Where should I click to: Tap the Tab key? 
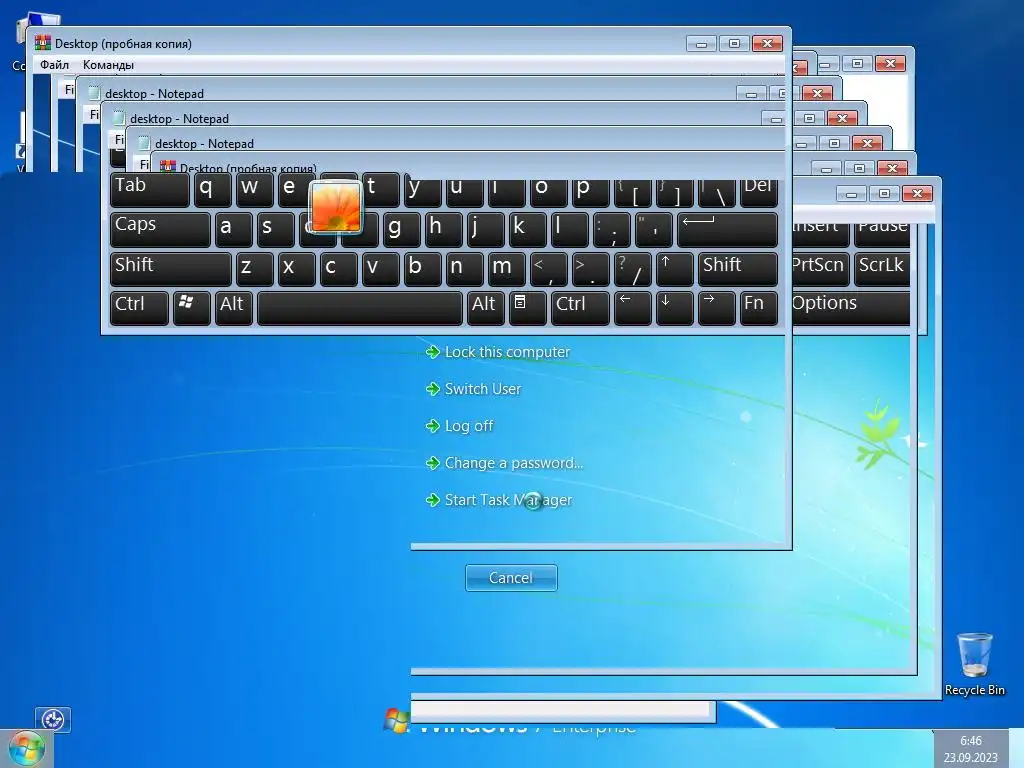(x=150, y=191)
